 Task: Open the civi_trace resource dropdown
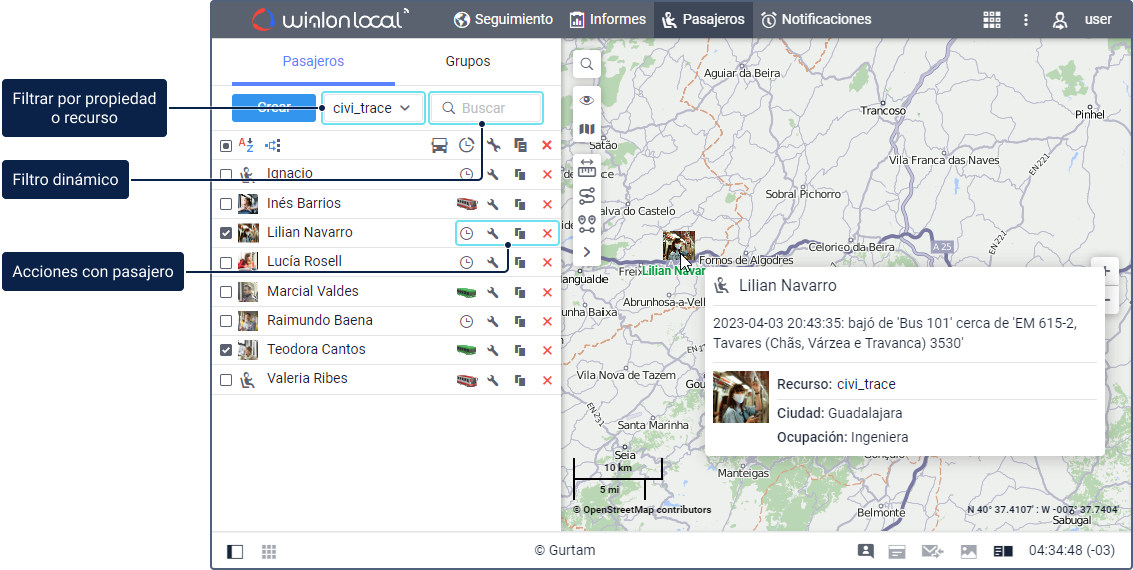tap(372, 108)
